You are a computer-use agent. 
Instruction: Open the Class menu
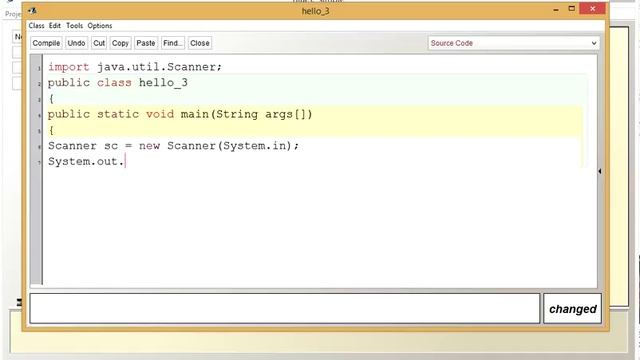36,26
